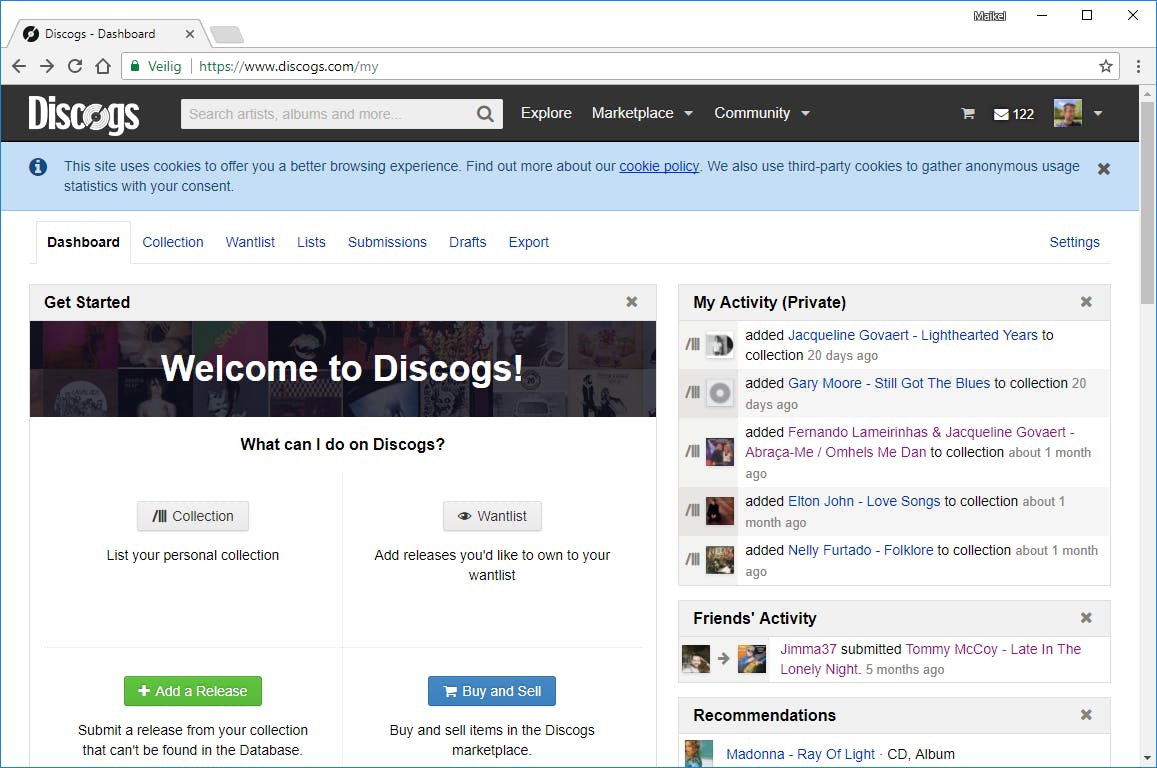Click the blue Buy and Sell button

(491, 691)
